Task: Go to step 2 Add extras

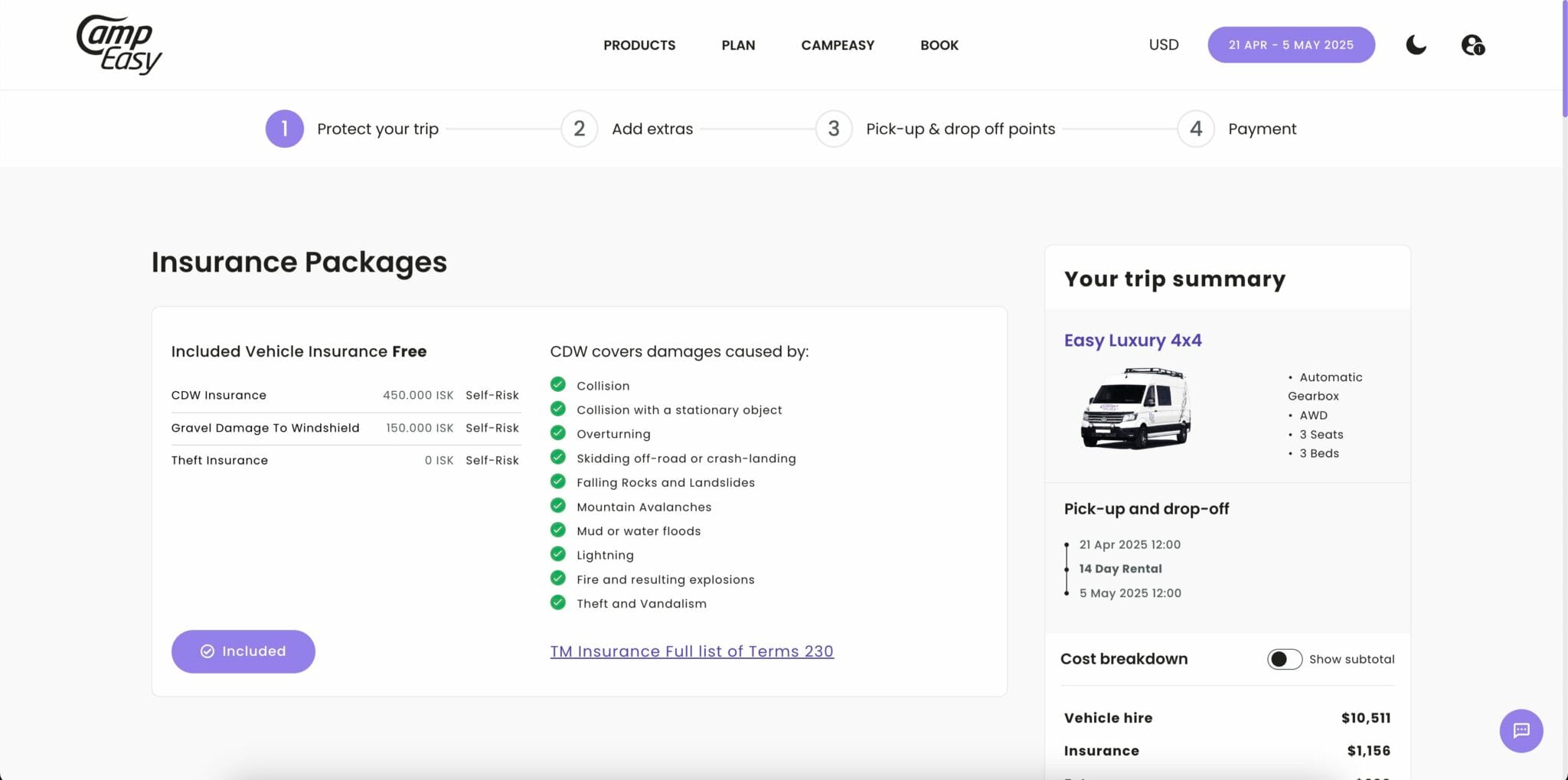Action: pyautogui.click(x=627, y=129)
